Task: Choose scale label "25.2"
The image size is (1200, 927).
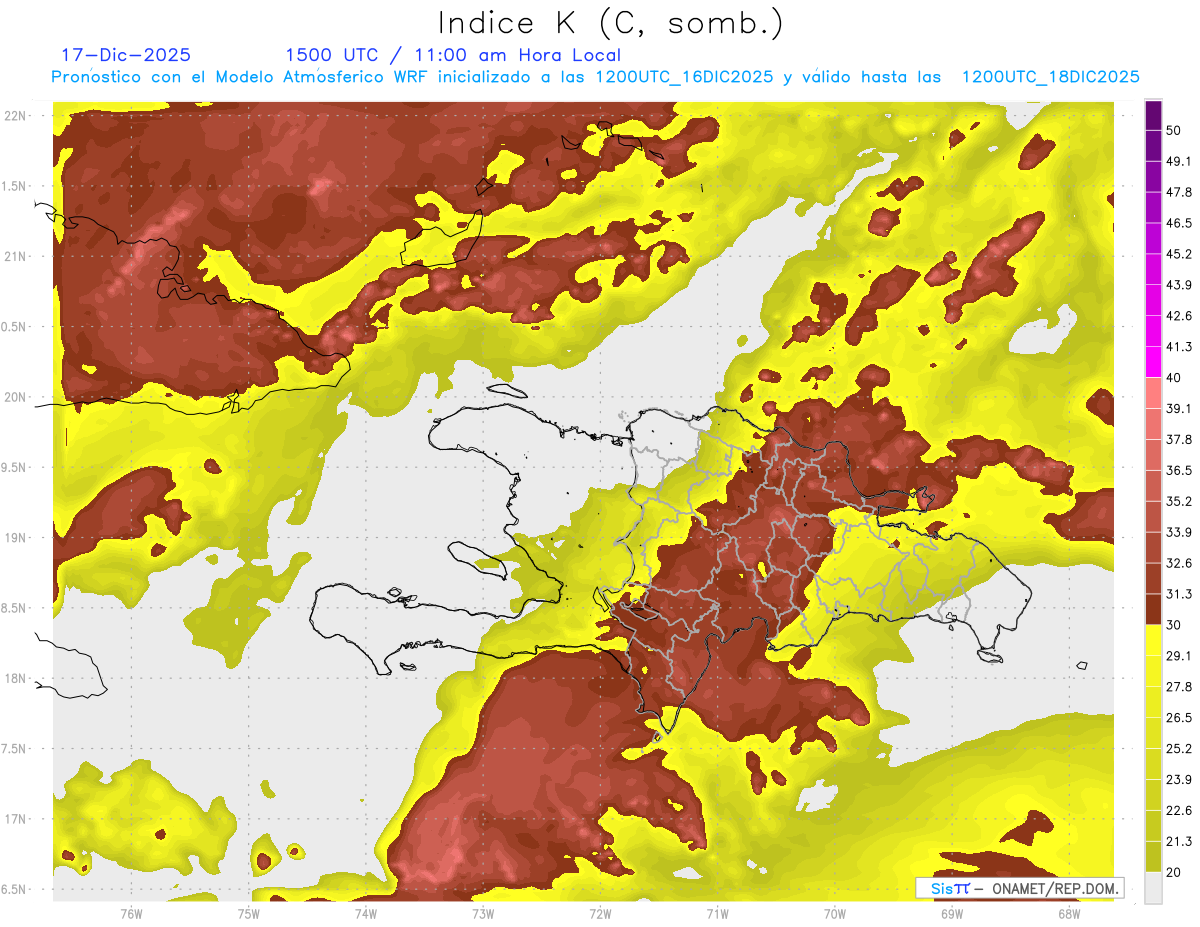Action: pyautogui.click(x=1178, y=749)
